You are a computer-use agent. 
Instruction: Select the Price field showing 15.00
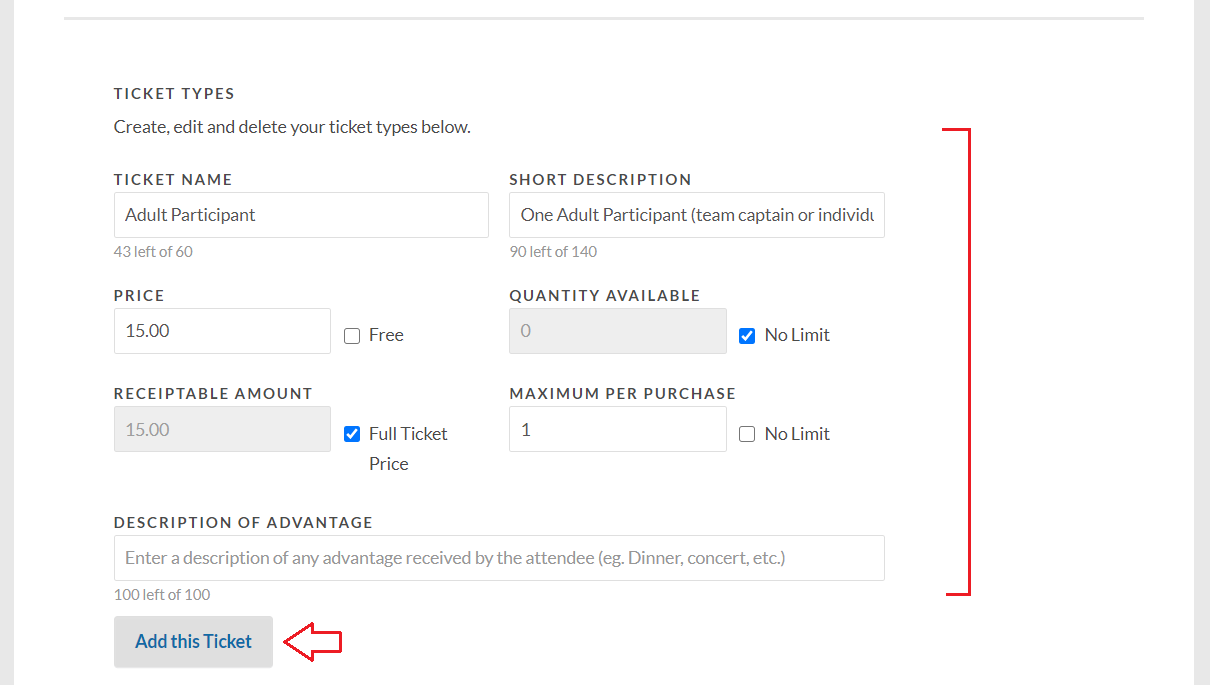[x=222, y=331]
